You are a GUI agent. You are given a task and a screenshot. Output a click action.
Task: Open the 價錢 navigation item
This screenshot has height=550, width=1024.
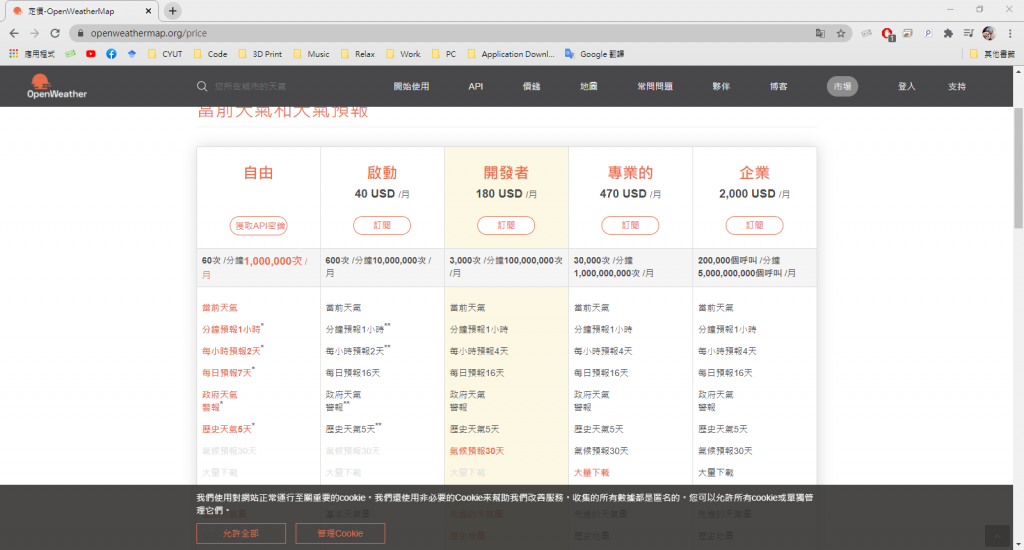point(532,86)
